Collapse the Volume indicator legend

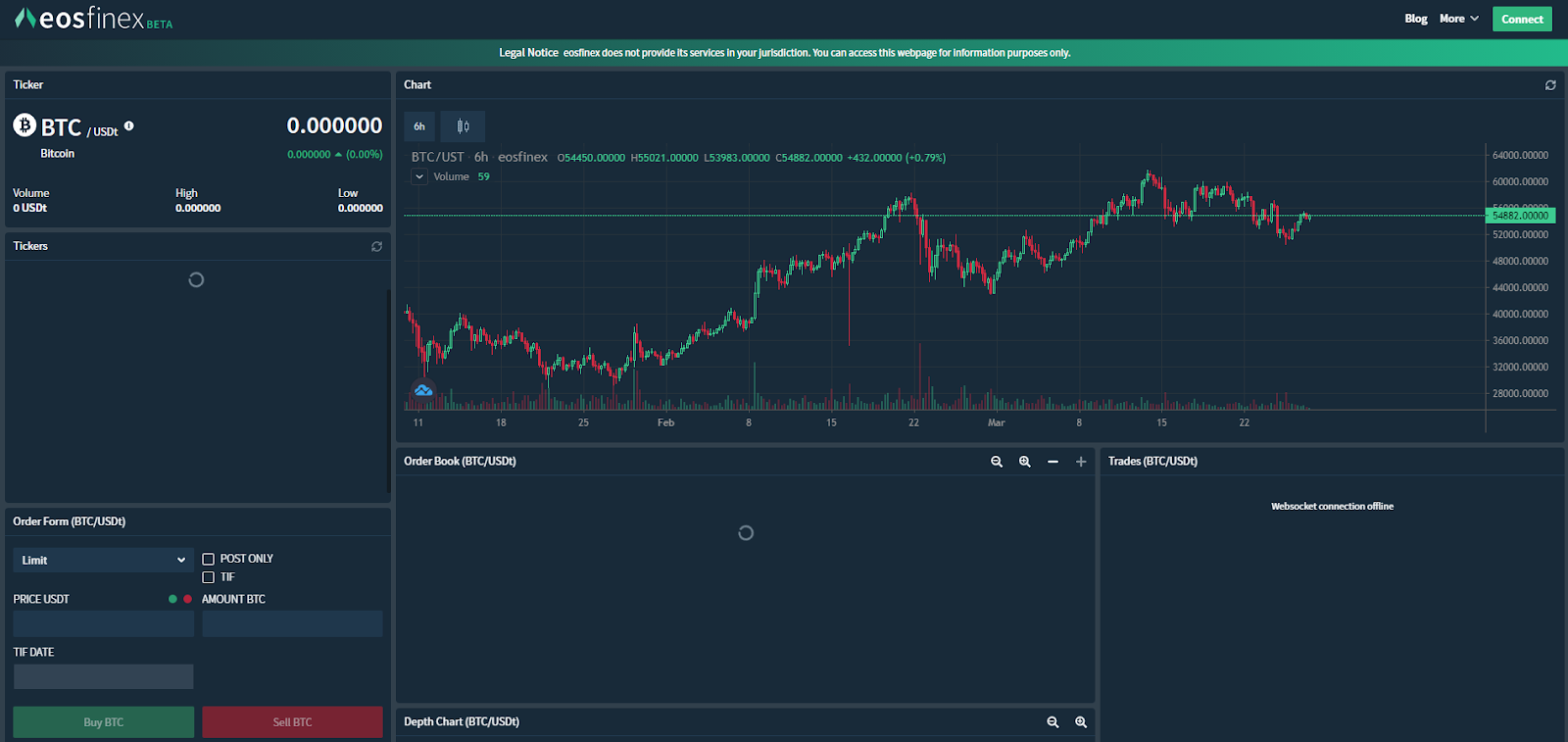pyautogui.click(x=419, y=176)
